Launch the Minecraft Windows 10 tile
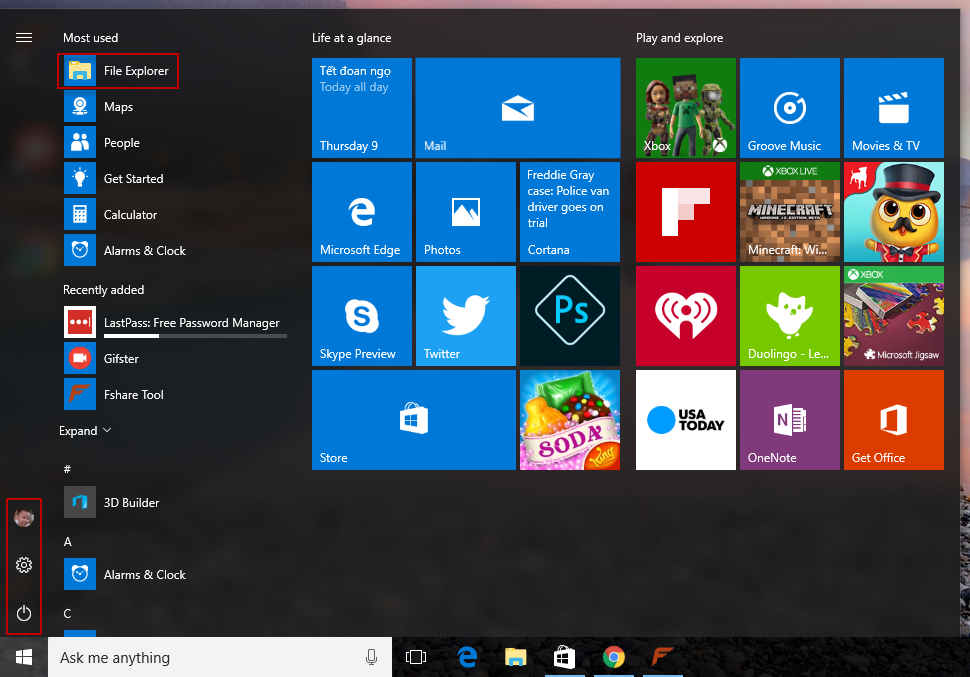This screenshot has height=677, width=970. coord(790,212)
